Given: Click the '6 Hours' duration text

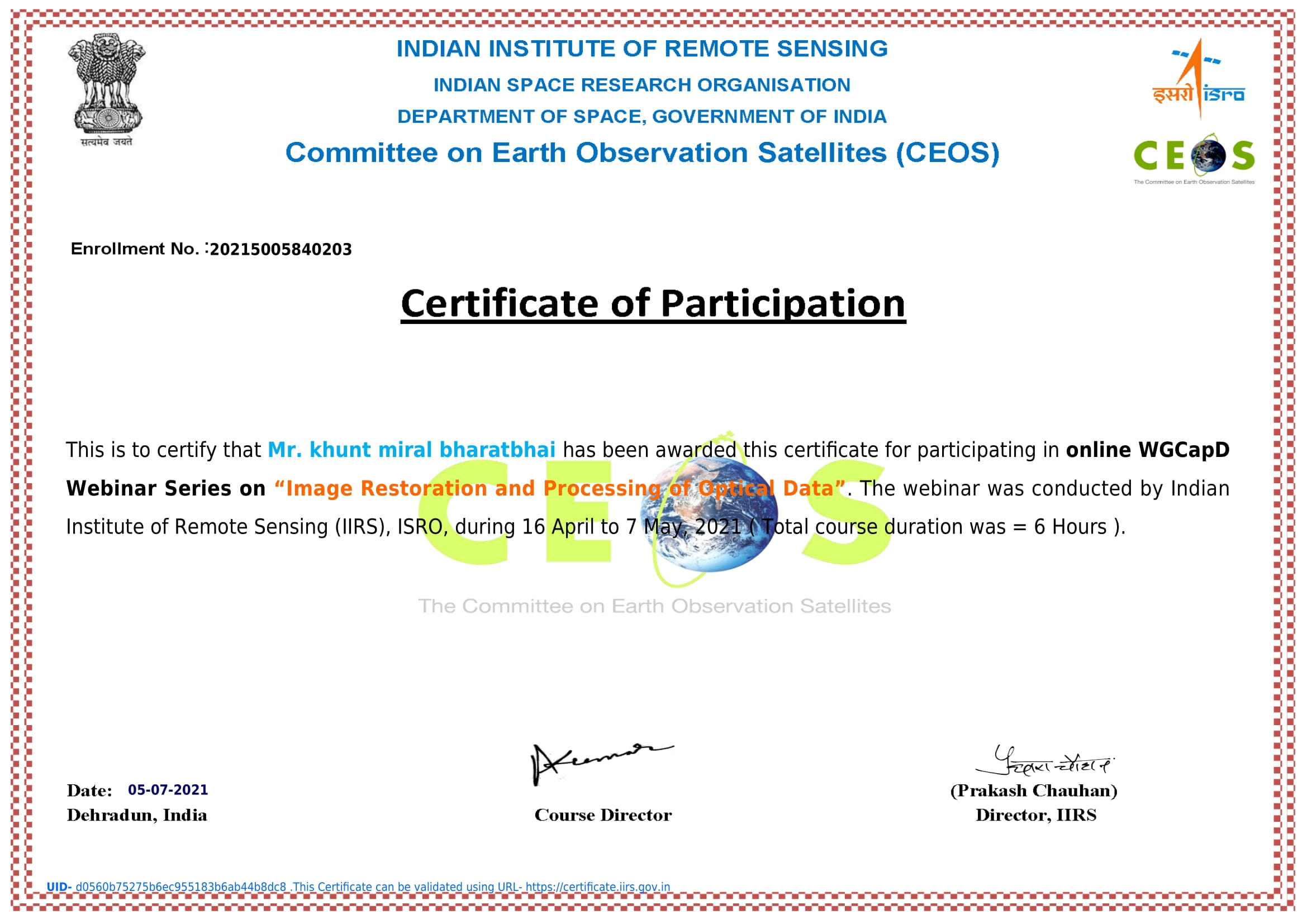Looking at the screenshot, I should coord(1070,527).
